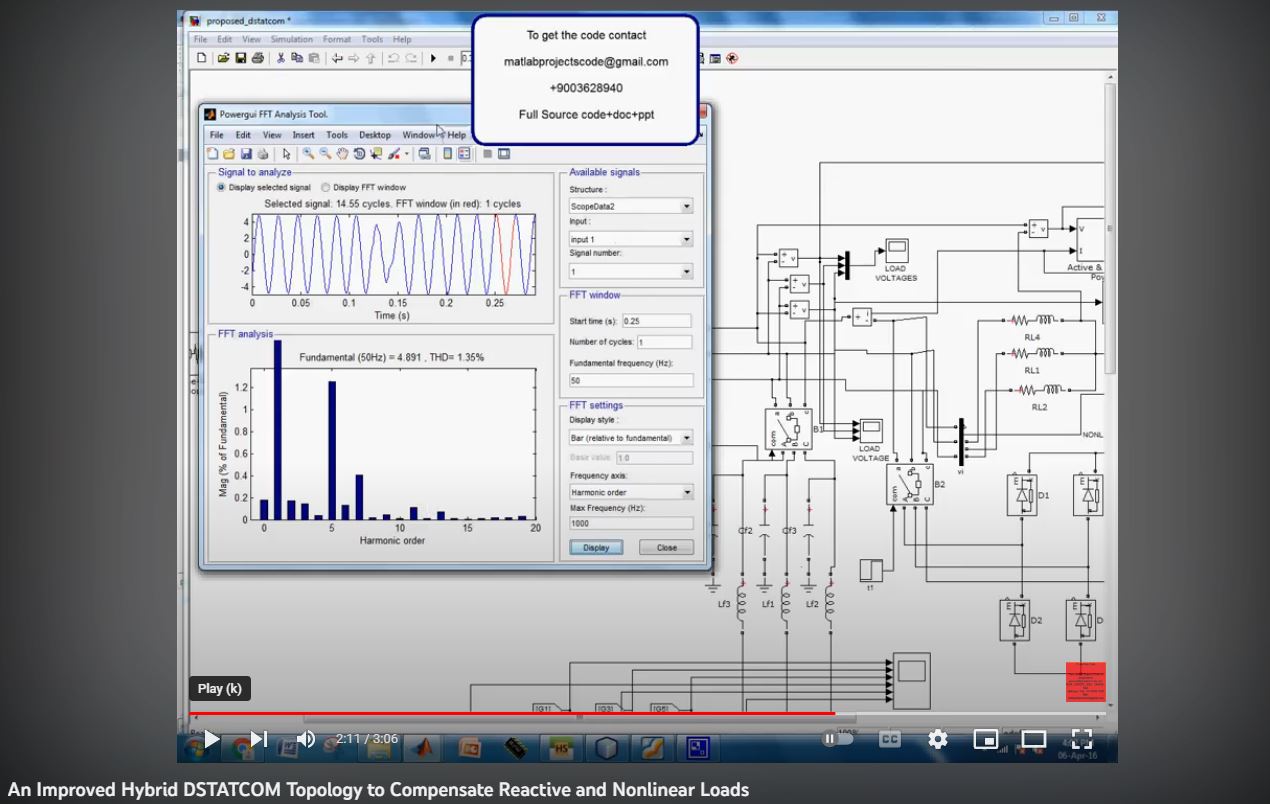Open the Frequency axis Harmonic order dropdown
1270x804 pixels.
630,492
